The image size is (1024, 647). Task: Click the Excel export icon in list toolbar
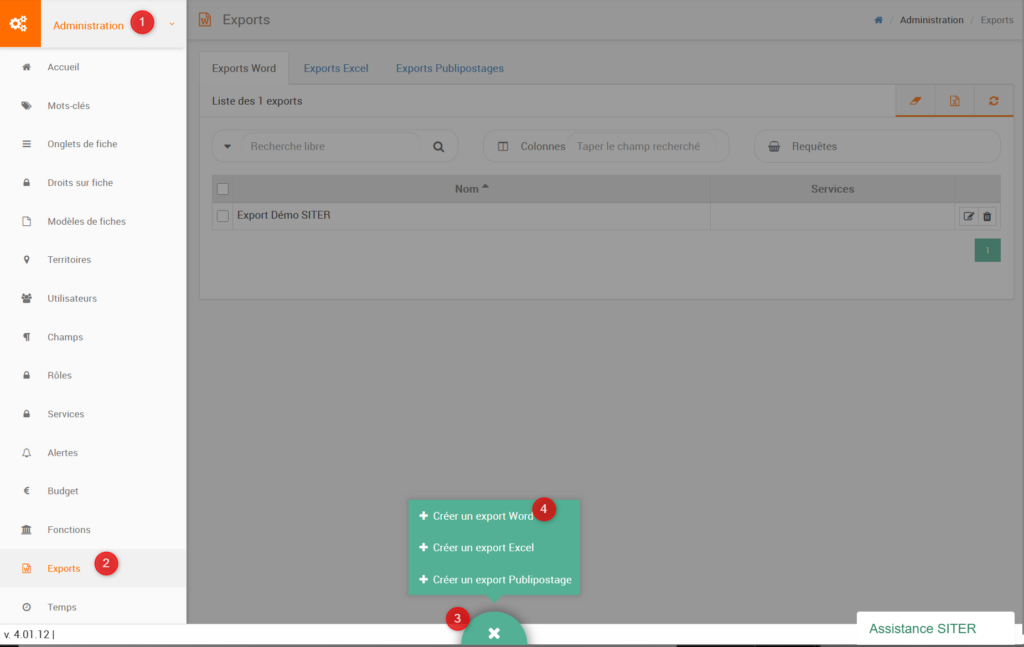pos(955,101)
